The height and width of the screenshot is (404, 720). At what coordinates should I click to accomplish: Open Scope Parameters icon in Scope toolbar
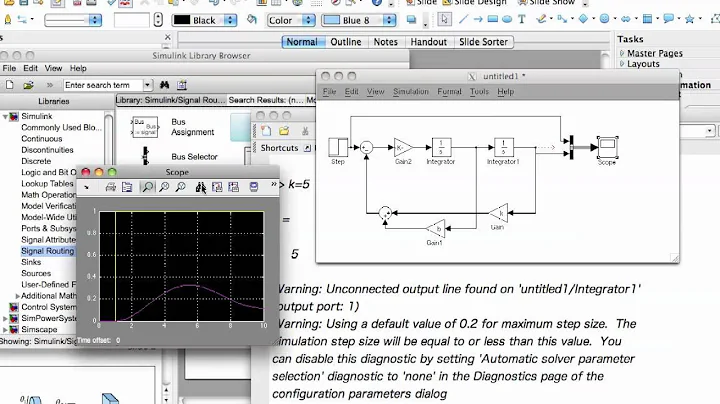[x=127, y=187]
